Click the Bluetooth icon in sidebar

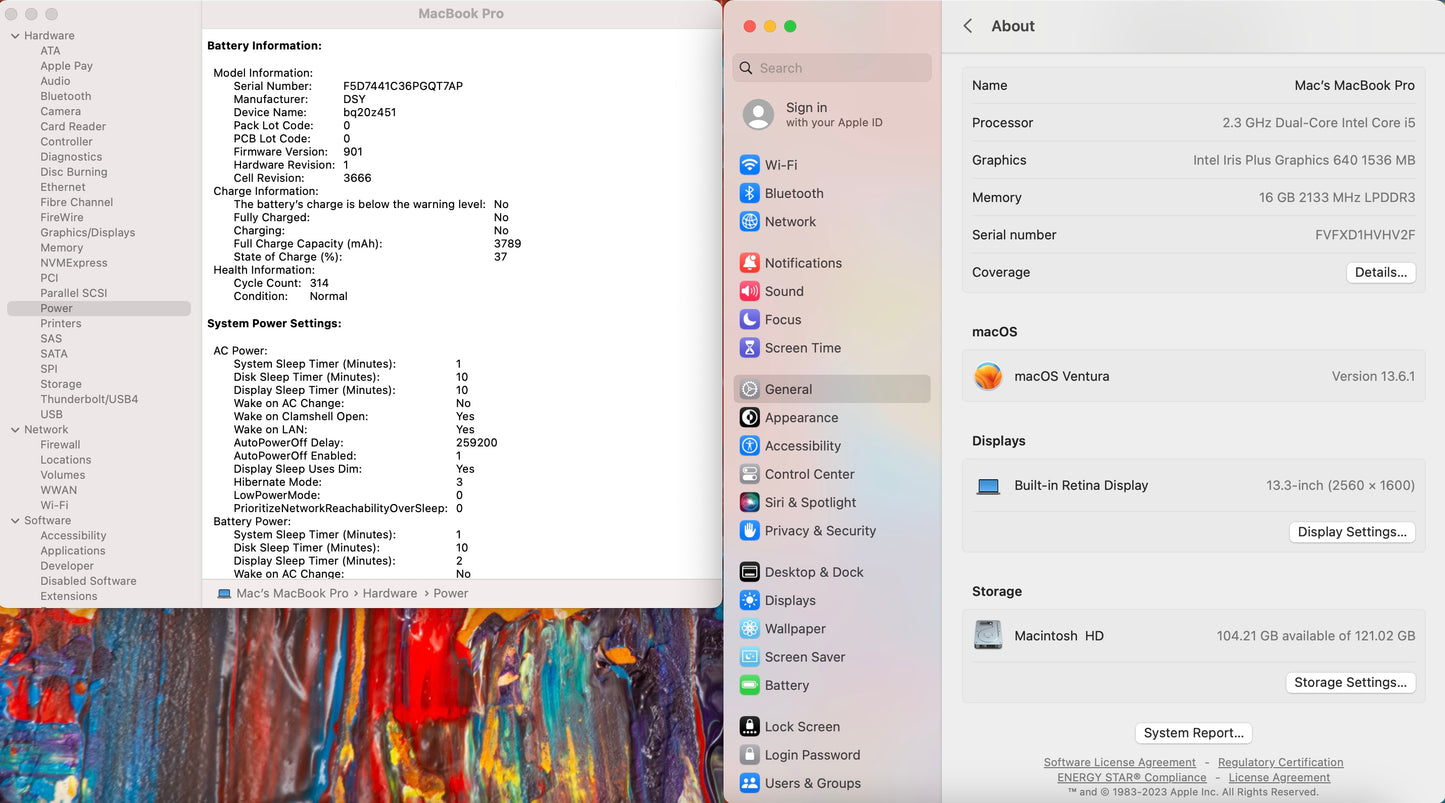click(x=749, y=193)
